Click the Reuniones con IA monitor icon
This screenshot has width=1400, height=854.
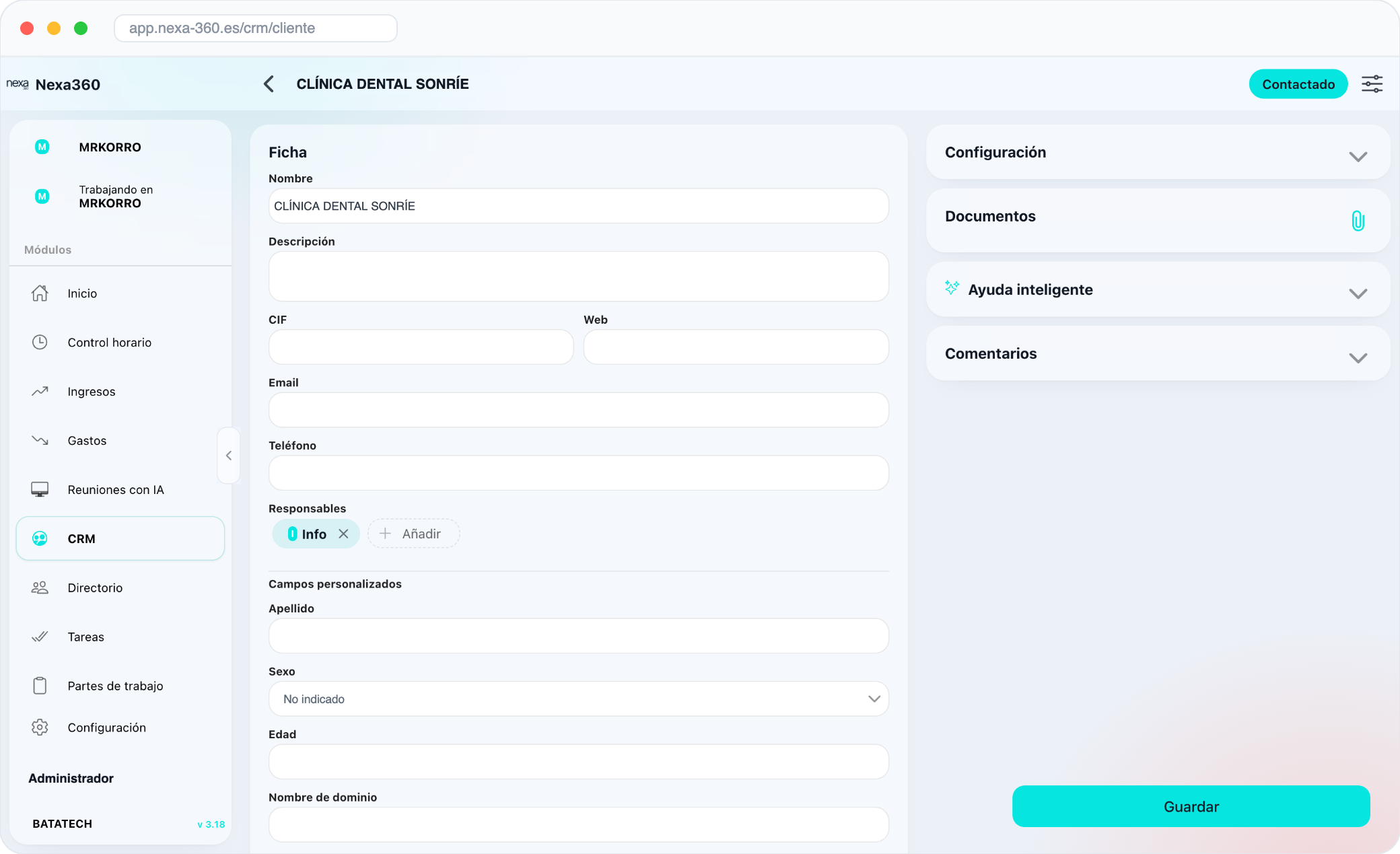(x=40, y=489)
